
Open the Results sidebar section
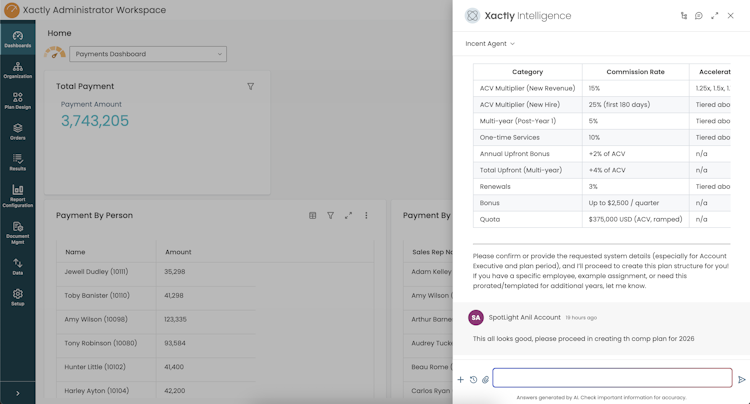tap(18, 163)
